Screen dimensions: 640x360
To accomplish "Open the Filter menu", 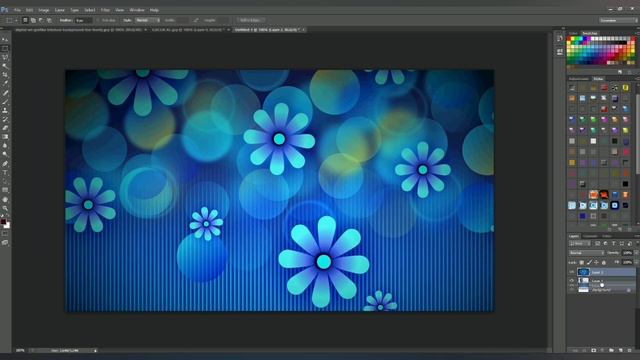I will (105, 10).
